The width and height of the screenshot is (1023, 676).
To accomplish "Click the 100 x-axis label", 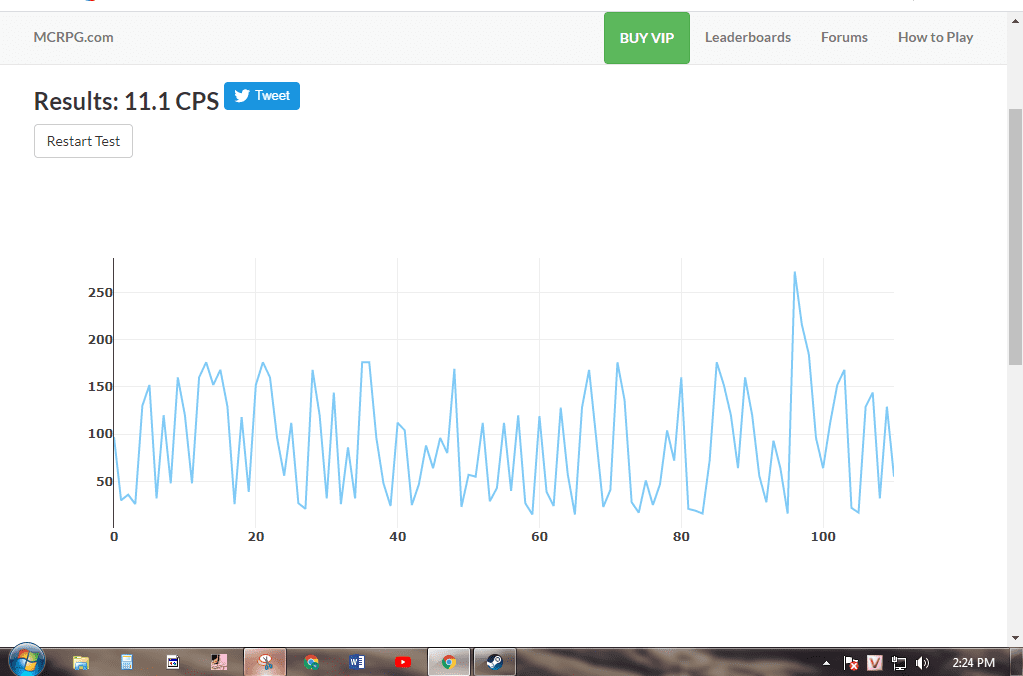I will (x=823, y=536).
